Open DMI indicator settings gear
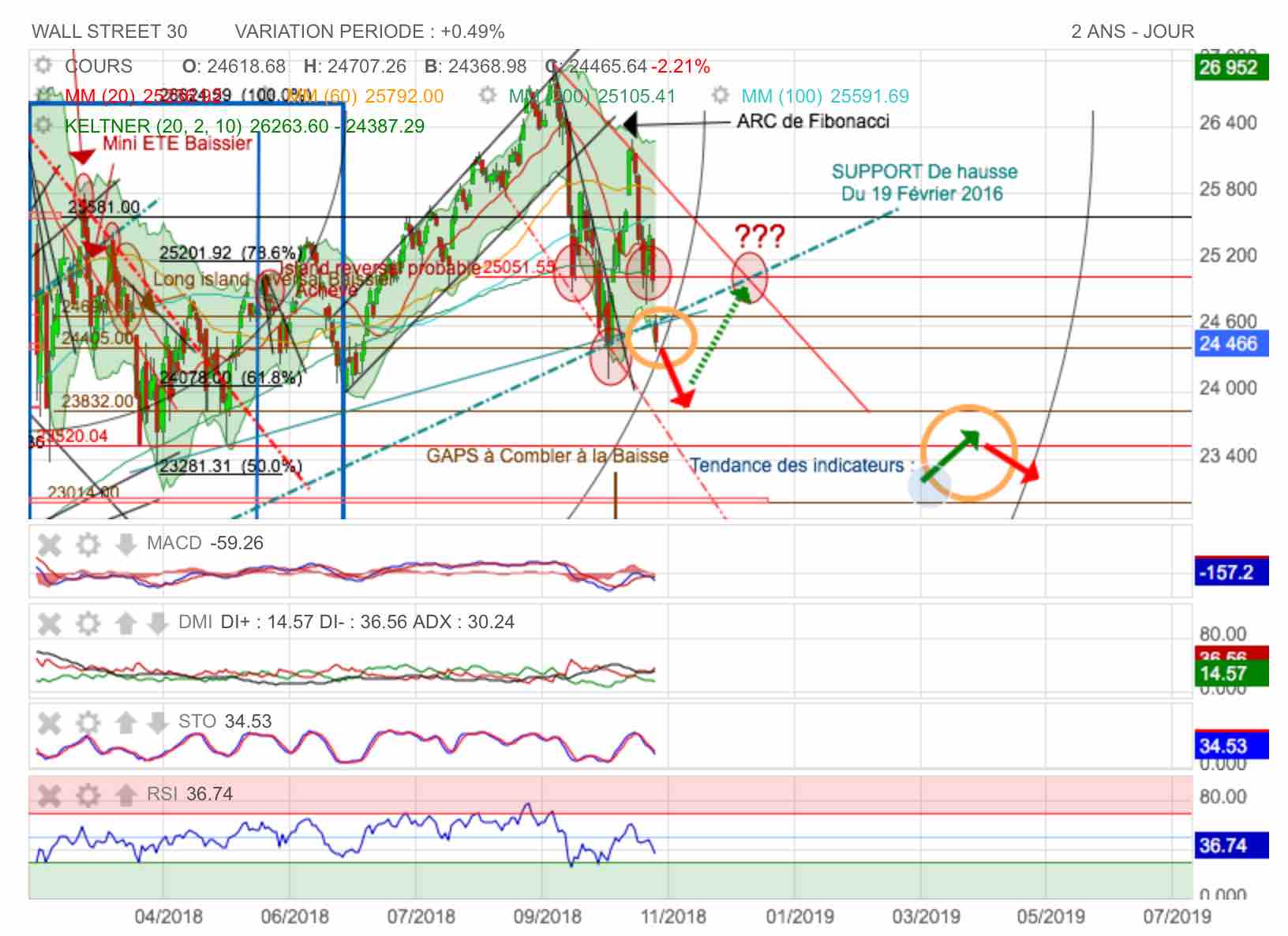 [x=88, y=623]
